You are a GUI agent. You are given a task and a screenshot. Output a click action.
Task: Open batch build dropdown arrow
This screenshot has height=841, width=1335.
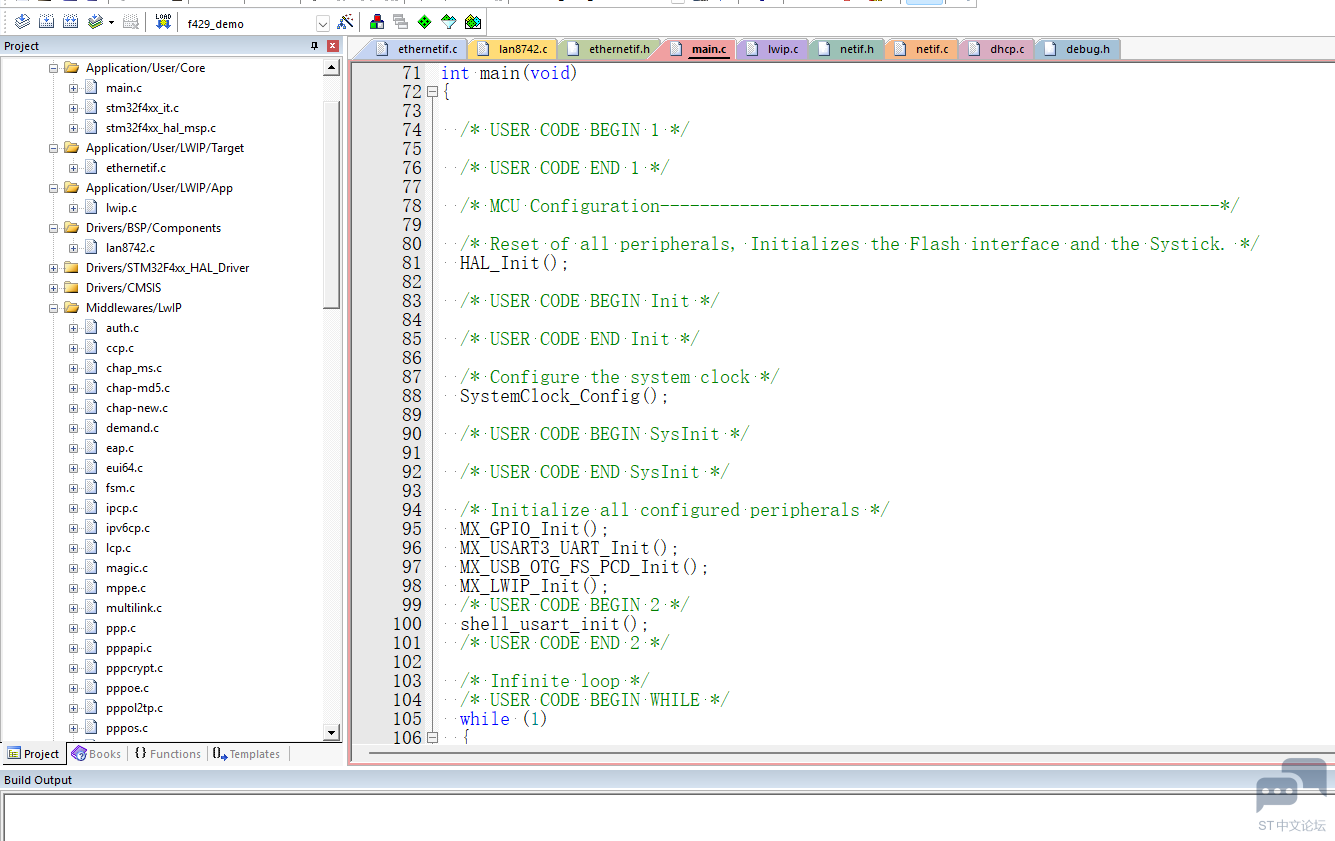pyautogui.click(x=111, y=22)
